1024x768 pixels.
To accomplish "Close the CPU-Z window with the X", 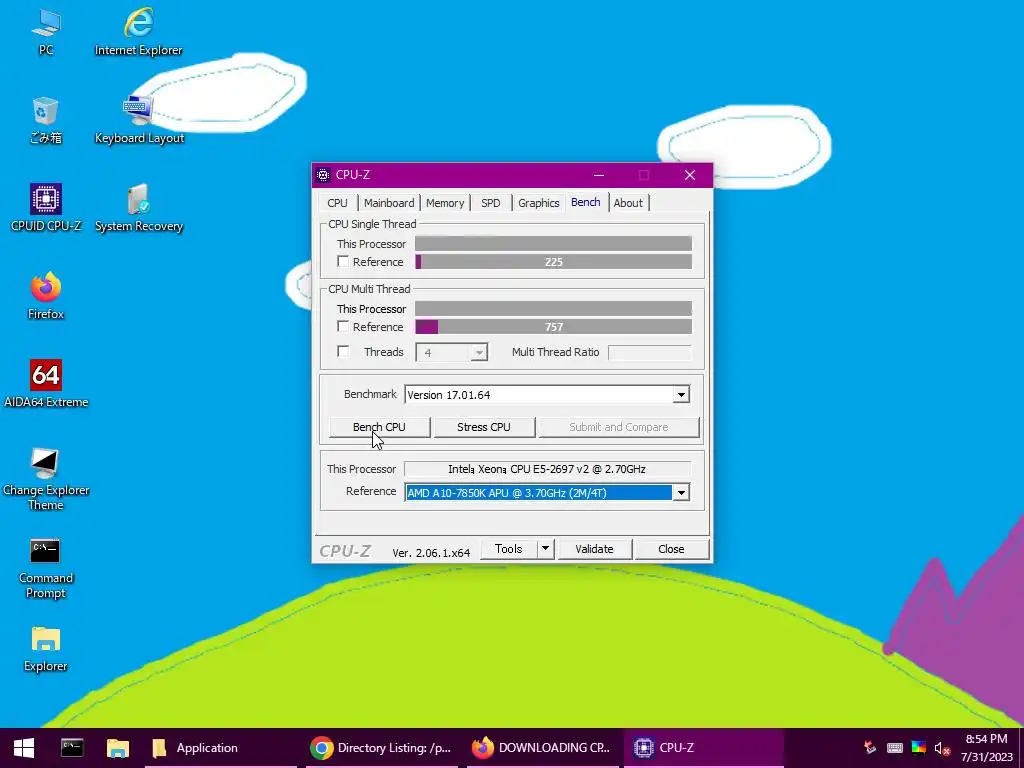I will (x=690, y=175).
